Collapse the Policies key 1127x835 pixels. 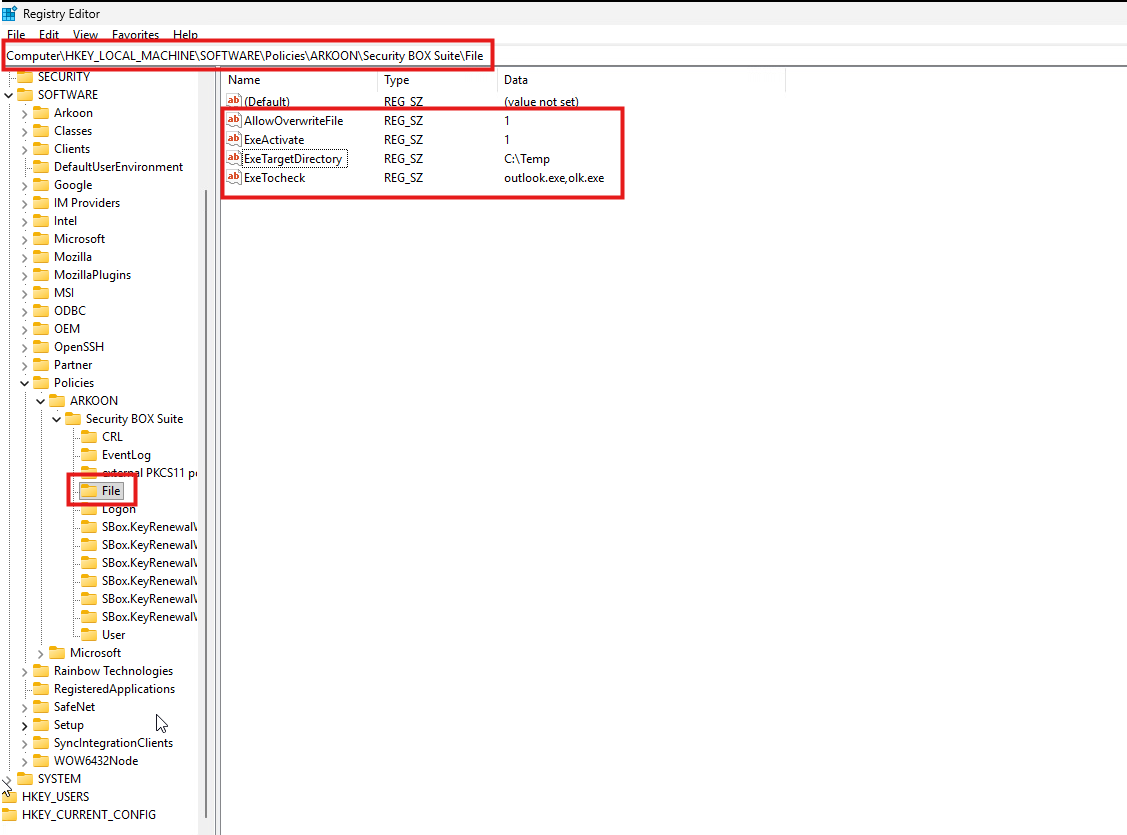coord(24,383)
